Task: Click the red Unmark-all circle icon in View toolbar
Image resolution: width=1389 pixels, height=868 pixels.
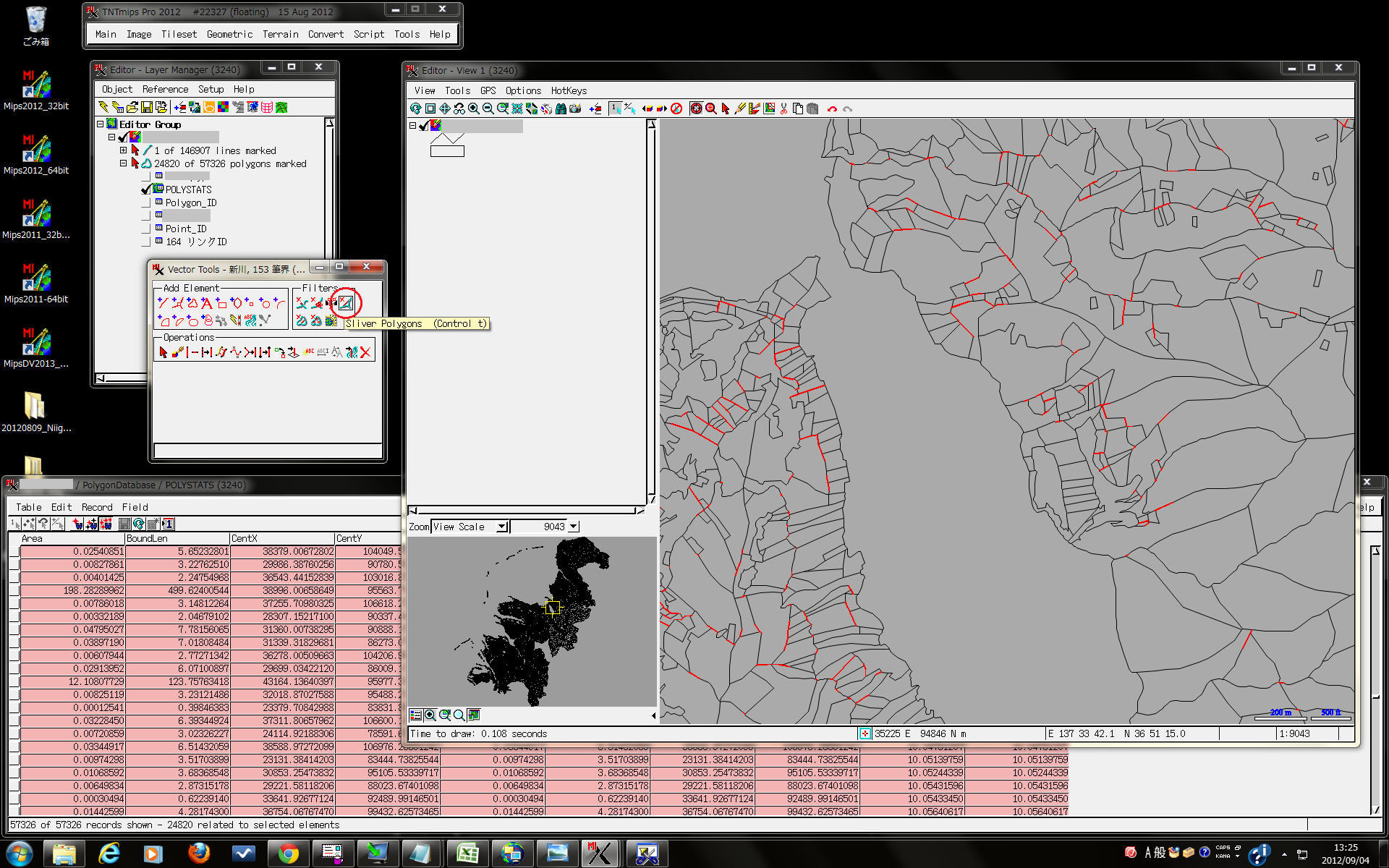Action: pos(676,109)
